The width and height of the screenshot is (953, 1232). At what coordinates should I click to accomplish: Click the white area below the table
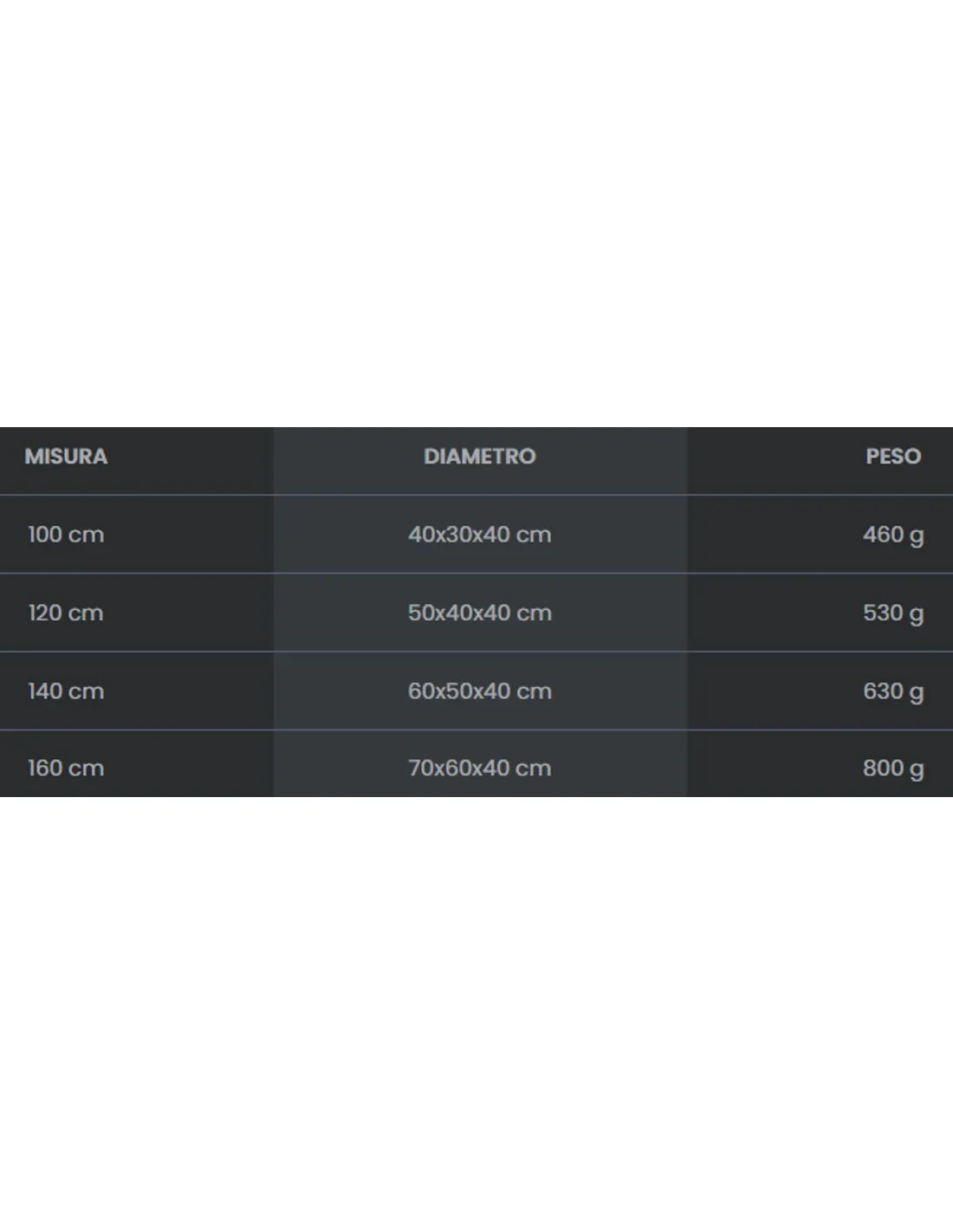[476, 1014]
